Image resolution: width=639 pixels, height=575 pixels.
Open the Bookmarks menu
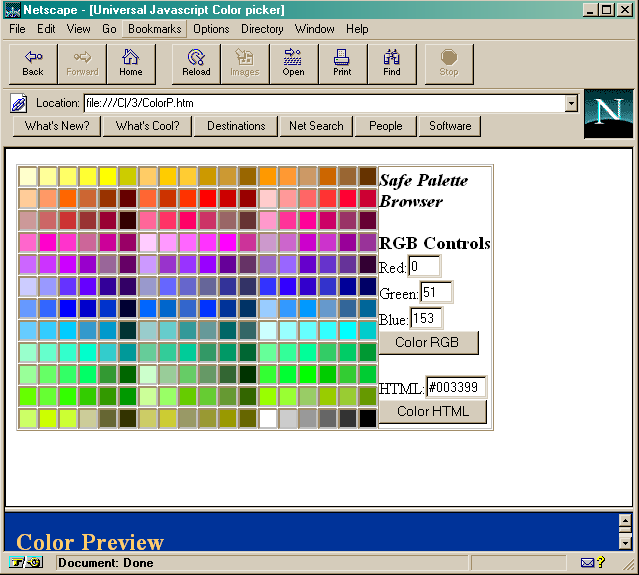(154, 29)
